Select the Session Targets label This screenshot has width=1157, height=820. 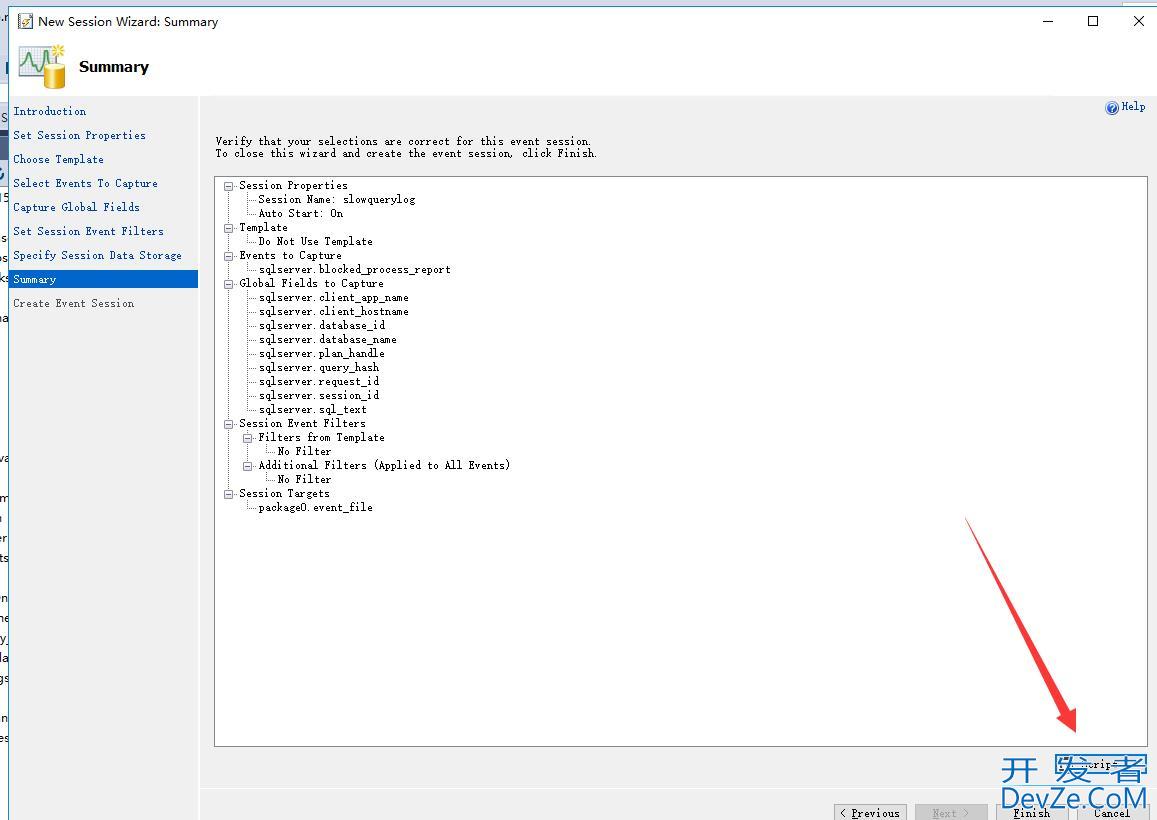click(x=284, y=494)
